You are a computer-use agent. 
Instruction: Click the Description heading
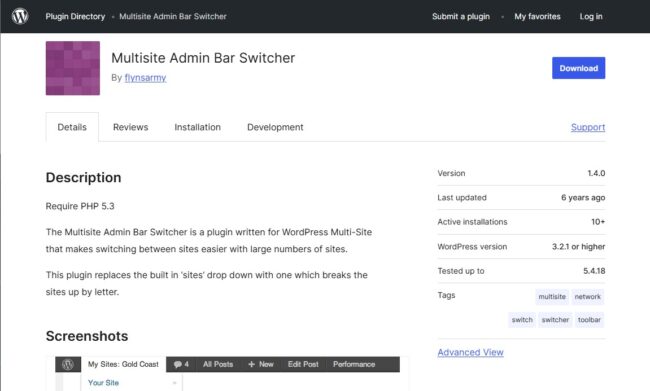(x=83, y=177)
